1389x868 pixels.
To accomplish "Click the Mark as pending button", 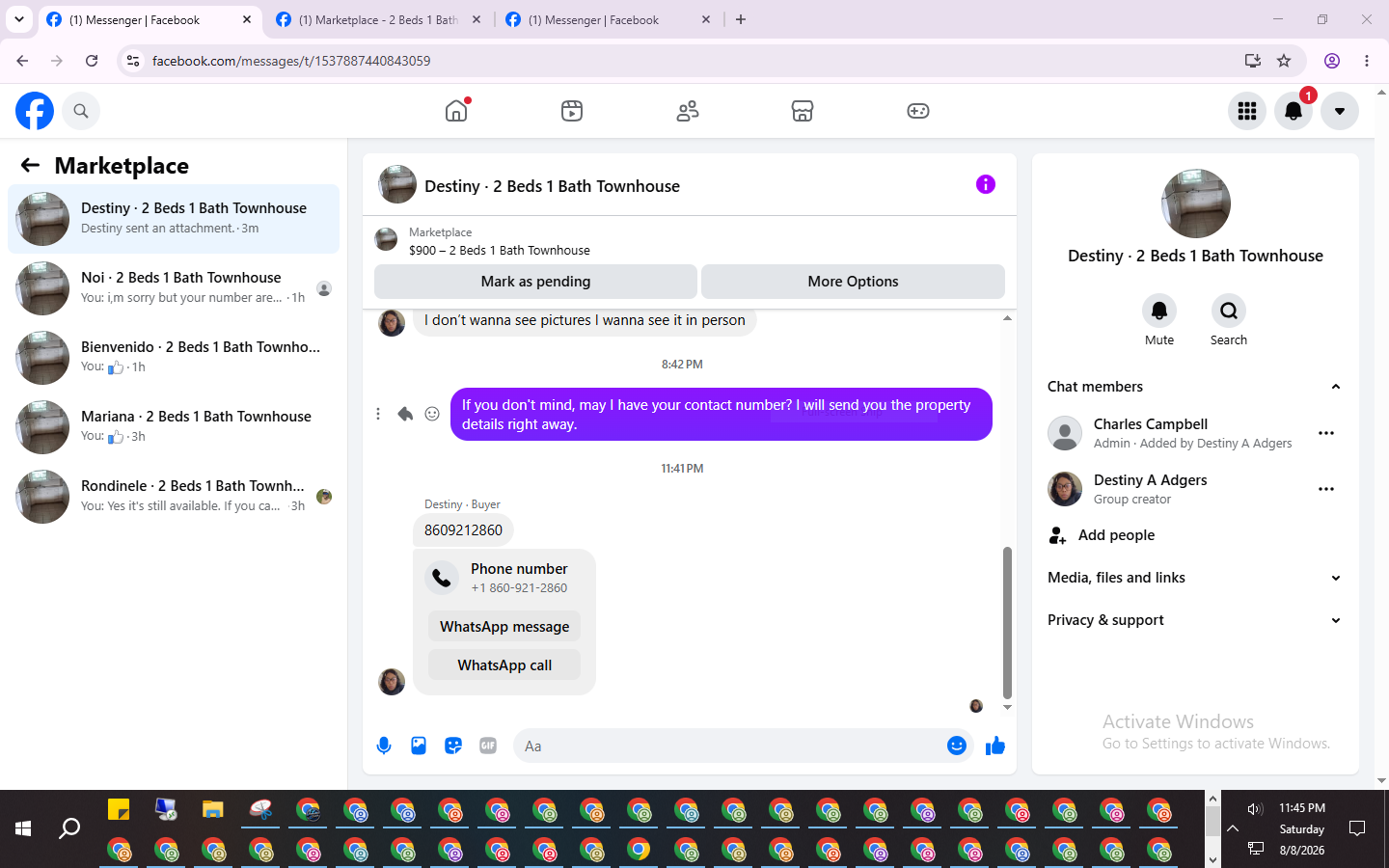I will (x=535, y=282).
